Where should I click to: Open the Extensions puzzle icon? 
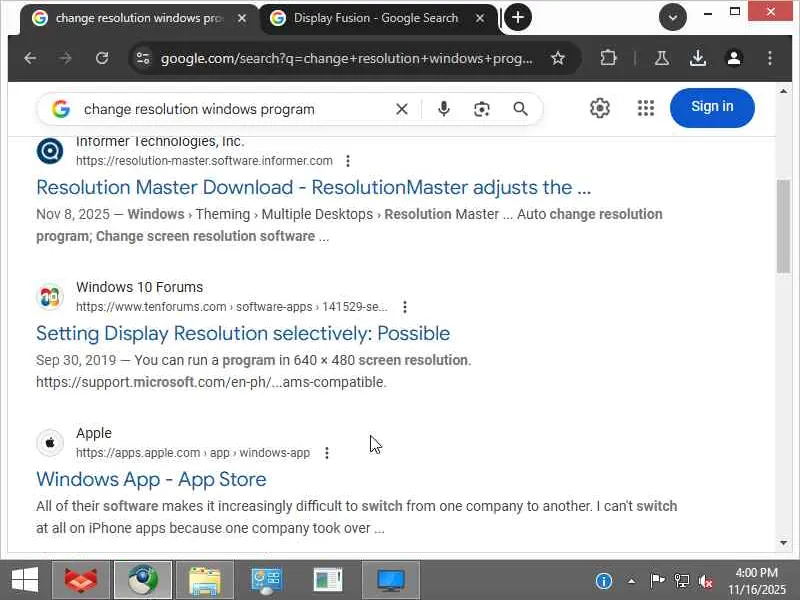608,58
